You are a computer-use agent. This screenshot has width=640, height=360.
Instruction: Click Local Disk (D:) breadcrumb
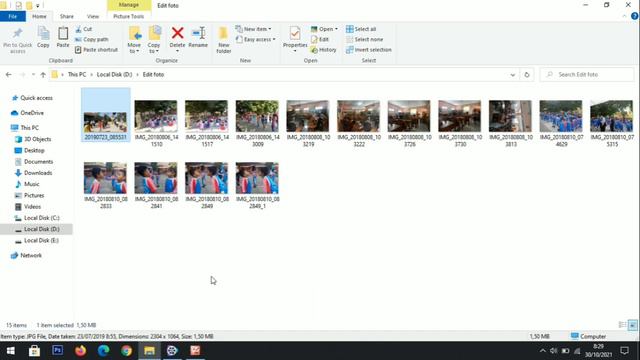[114, 74]
